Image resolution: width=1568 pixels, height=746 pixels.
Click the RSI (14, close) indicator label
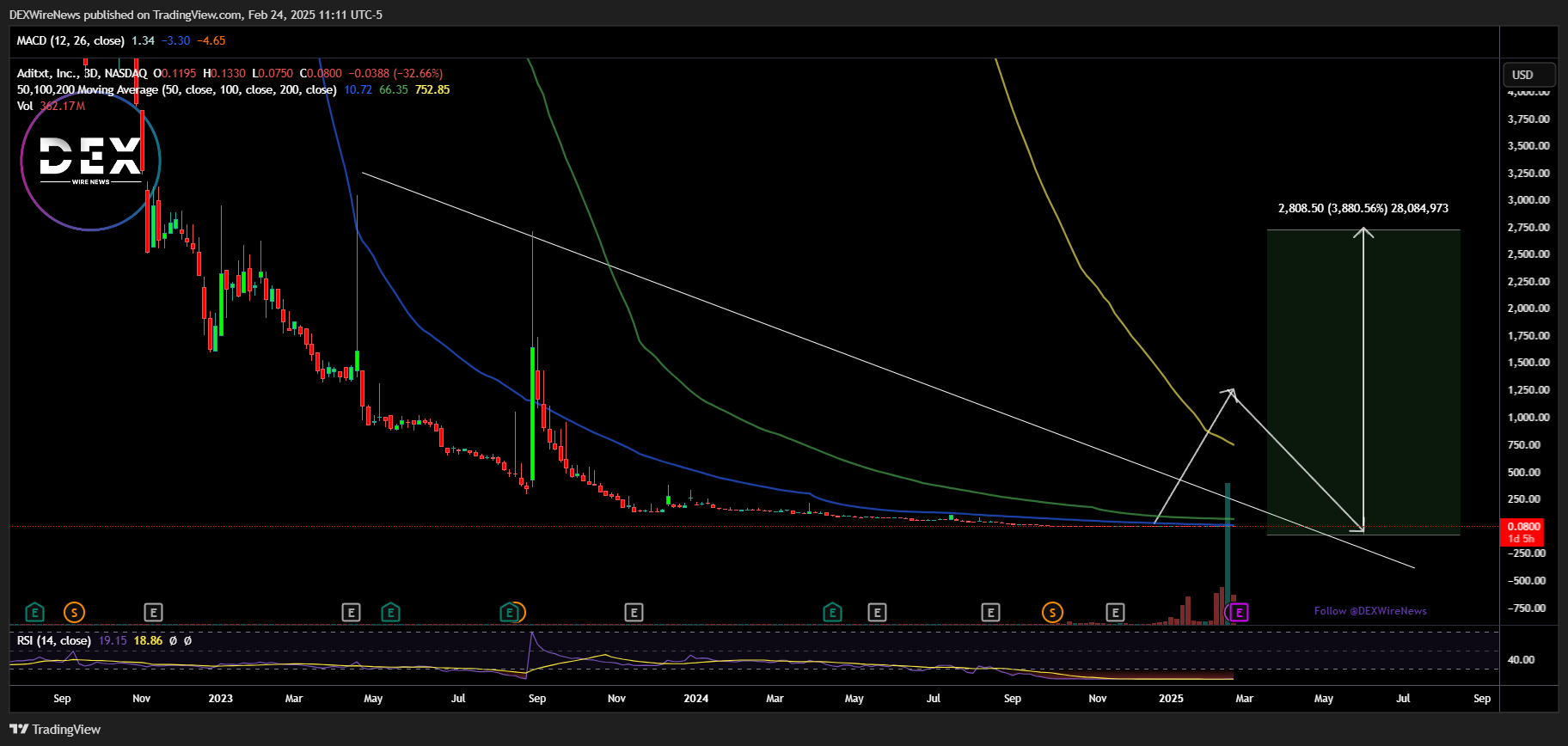(53, 641)
